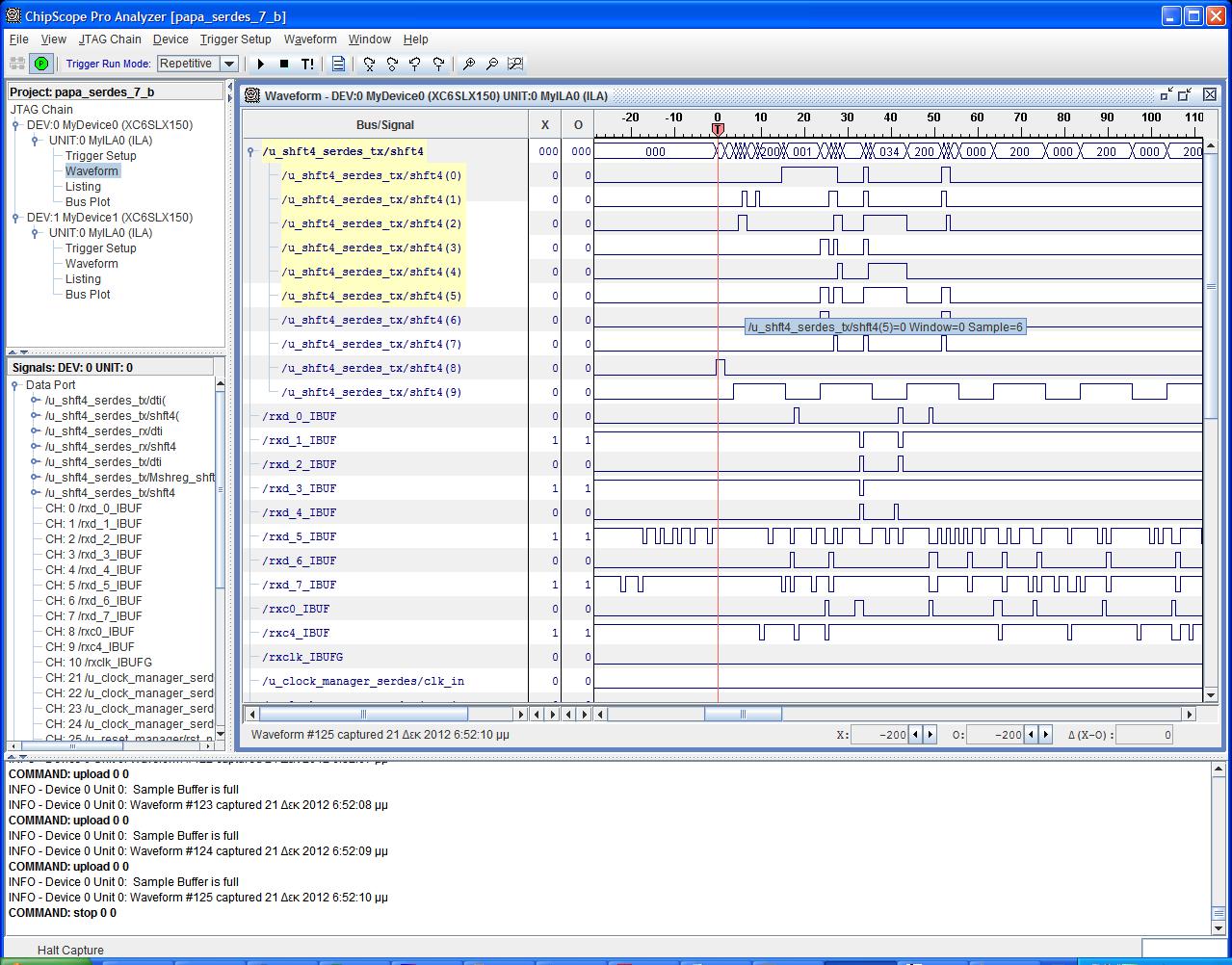Open the Trigger Run Mode dropdown
The width and height of the screenshot is (1232, 965).
229,64
